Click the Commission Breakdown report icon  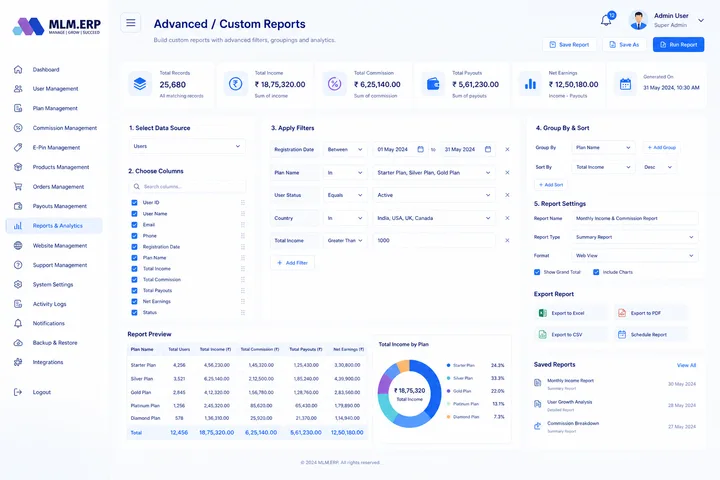coord(537,426)
